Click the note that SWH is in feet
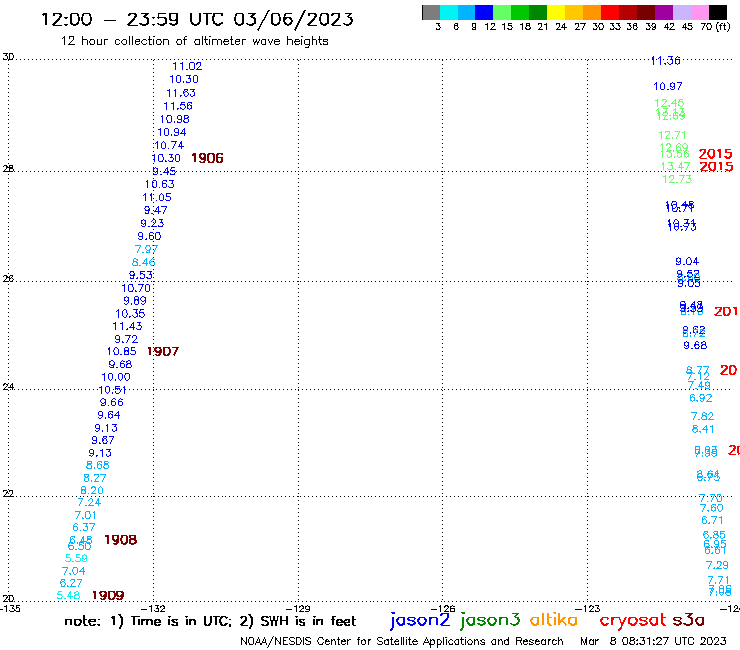The width and height of the screenshot is (740, 650). click(297, 621)
